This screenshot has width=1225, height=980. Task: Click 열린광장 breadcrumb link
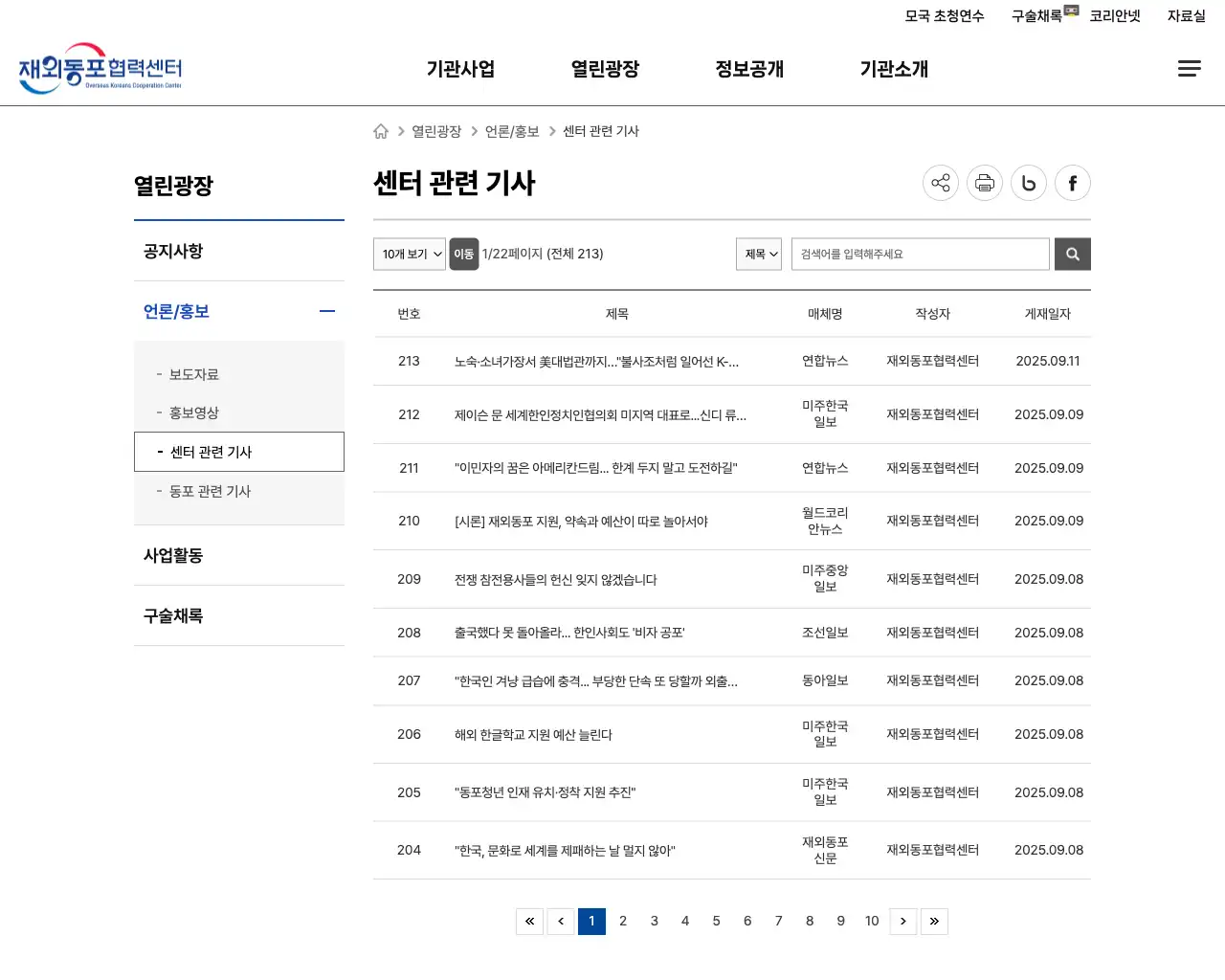436,131
